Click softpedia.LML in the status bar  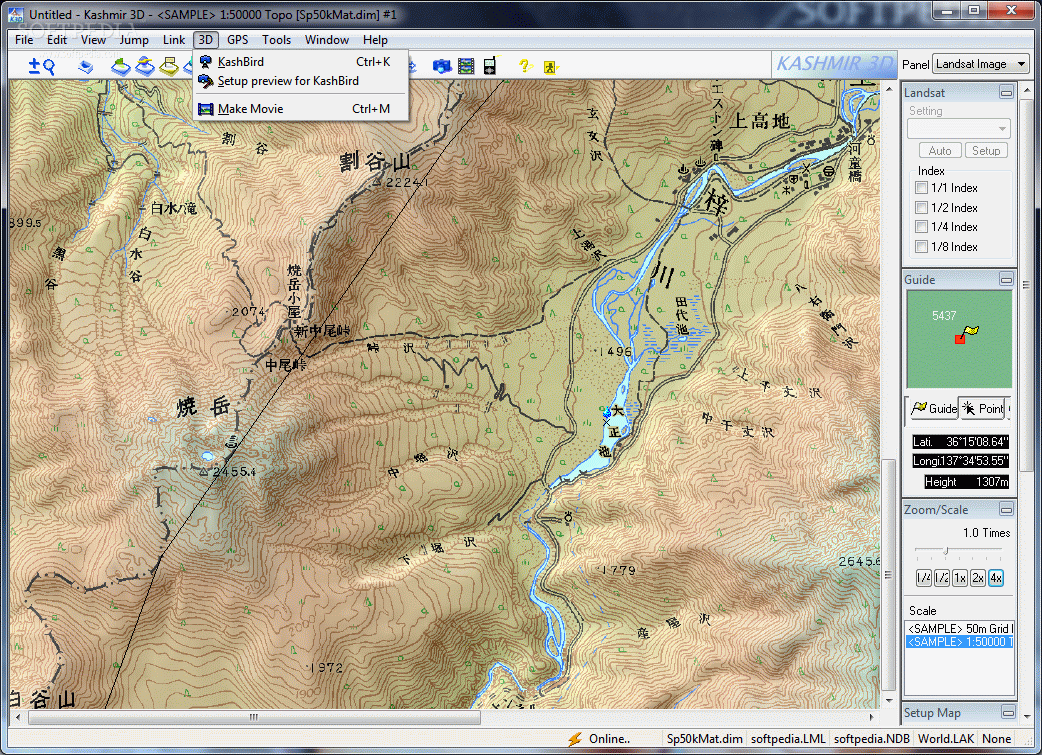coord(788,738)
